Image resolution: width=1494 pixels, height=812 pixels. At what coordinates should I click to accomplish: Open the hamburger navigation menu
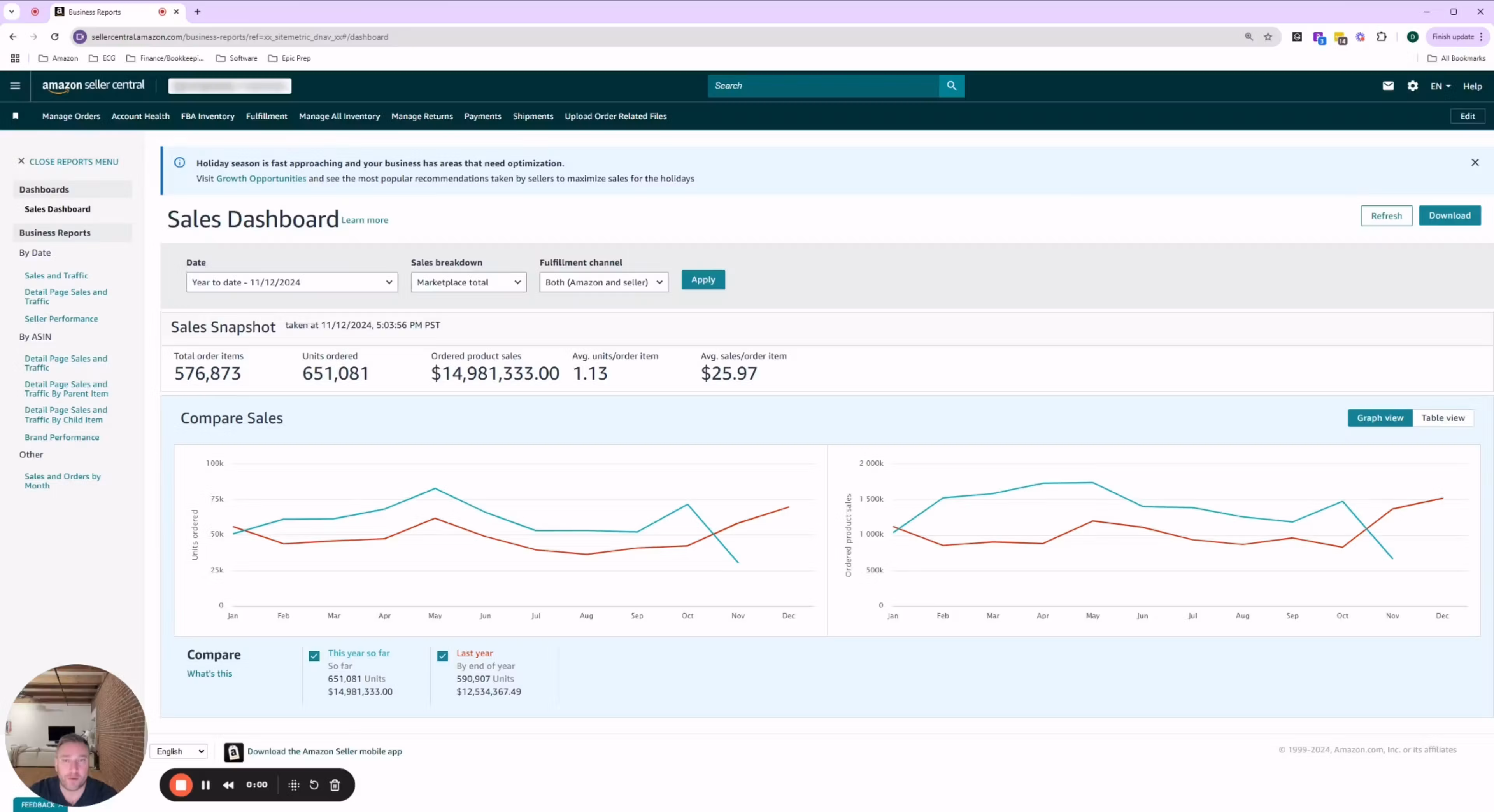pyautogui.click(x=15, y=86)
